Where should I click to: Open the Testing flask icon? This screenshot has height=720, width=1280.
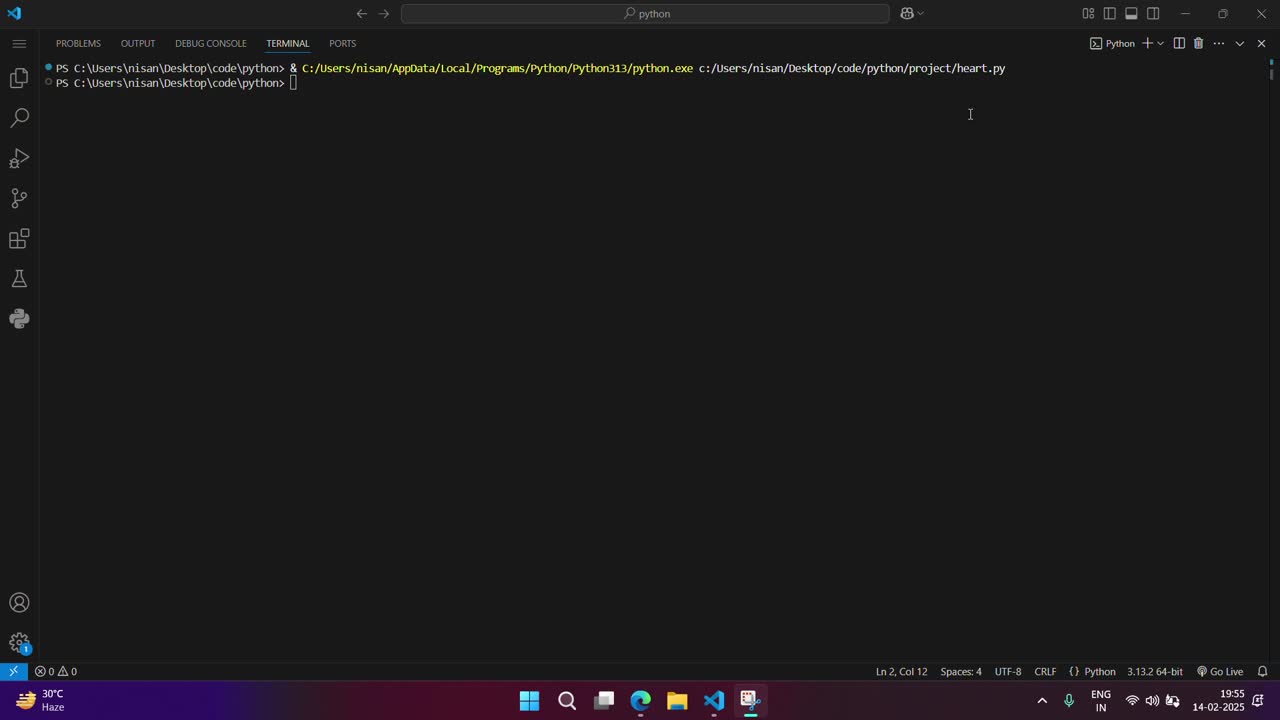point(19,279)
